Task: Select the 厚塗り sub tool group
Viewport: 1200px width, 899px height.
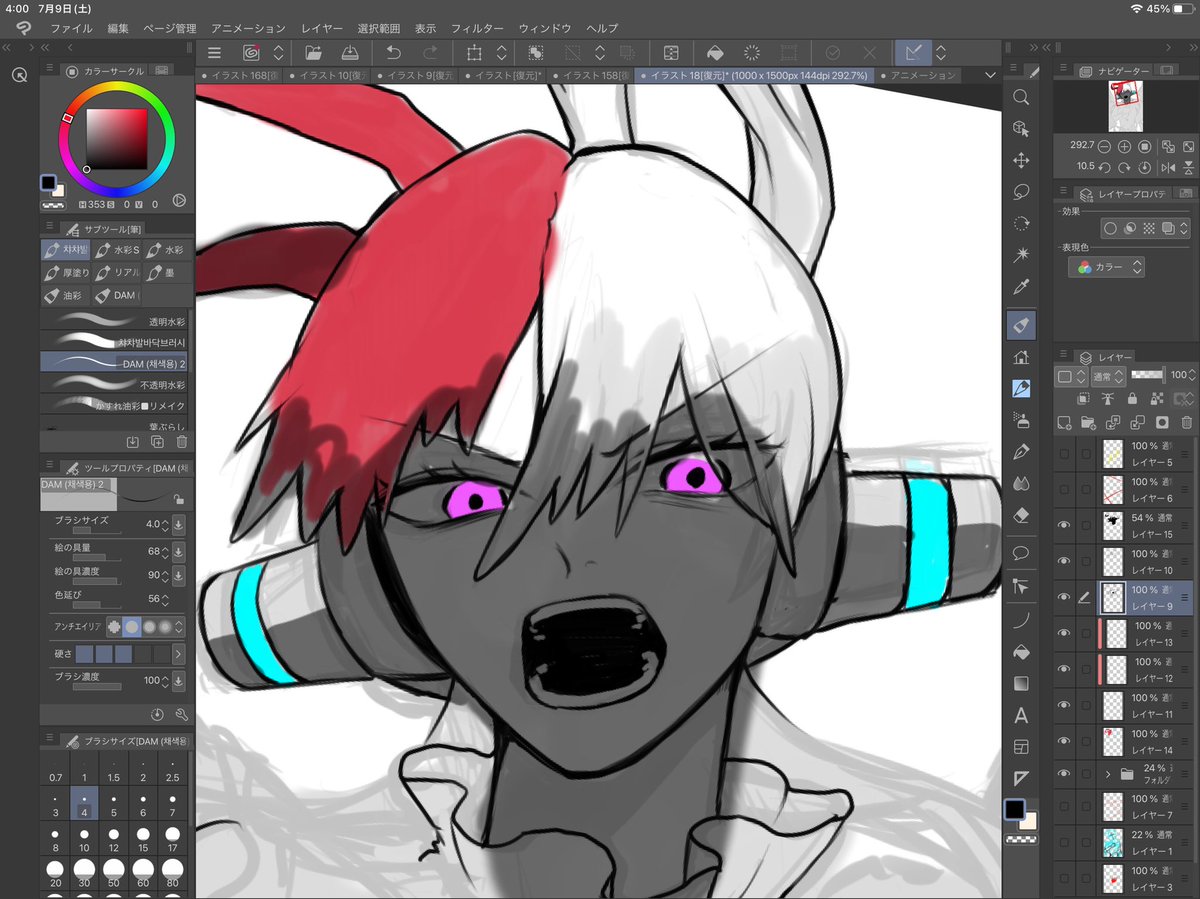Action: tap(67, 272)
